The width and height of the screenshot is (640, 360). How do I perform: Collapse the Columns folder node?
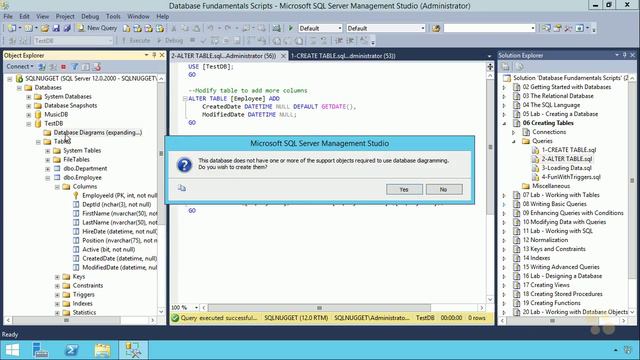57,187
